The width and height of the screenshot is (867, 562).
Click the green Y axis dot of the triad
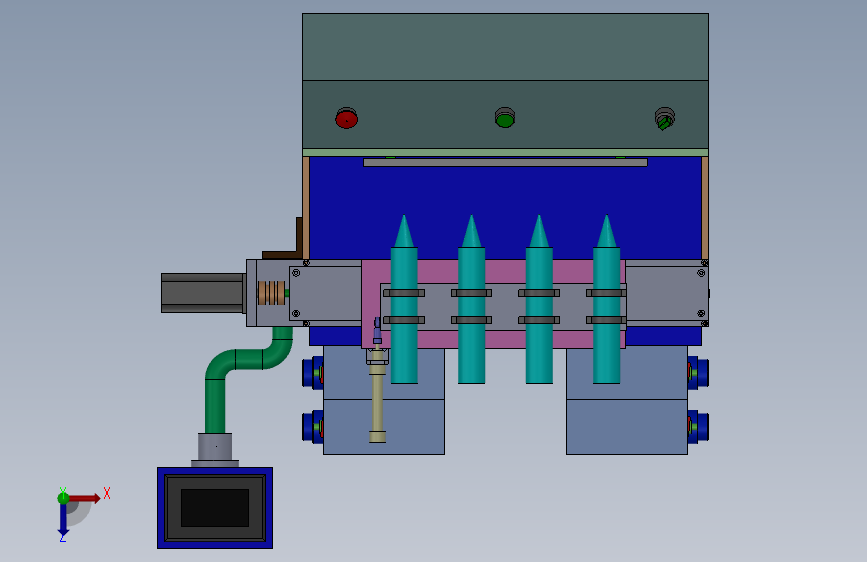tap(63, 498)
